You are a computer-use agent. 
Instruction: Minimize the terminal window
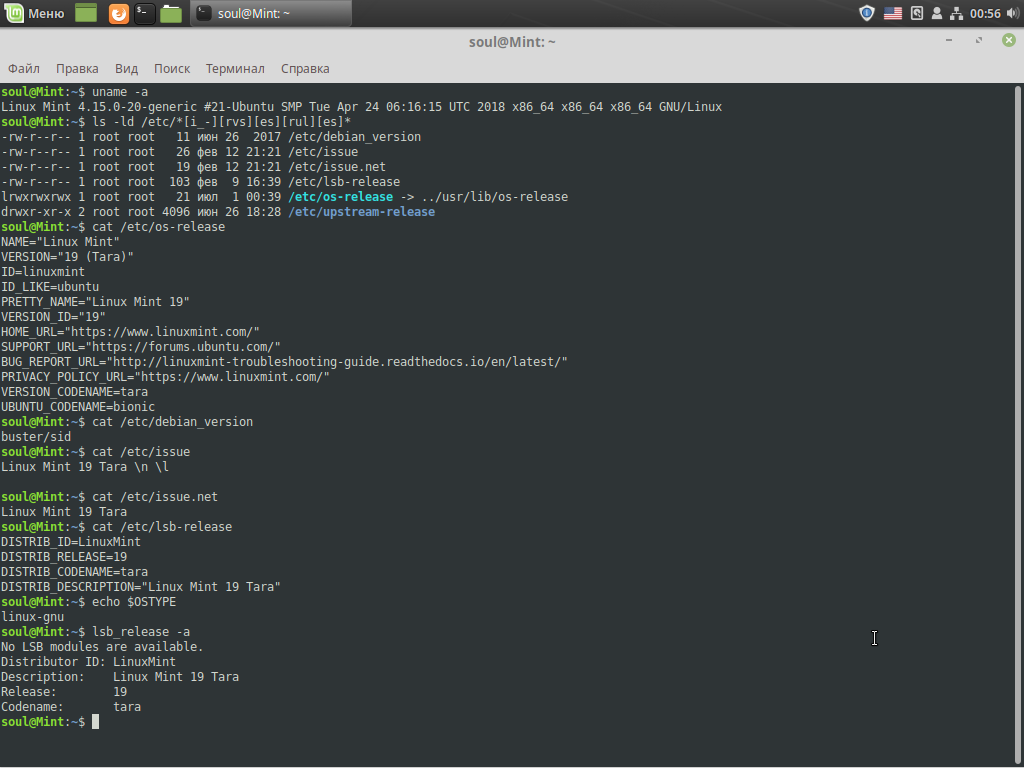(x=949, y=40)
